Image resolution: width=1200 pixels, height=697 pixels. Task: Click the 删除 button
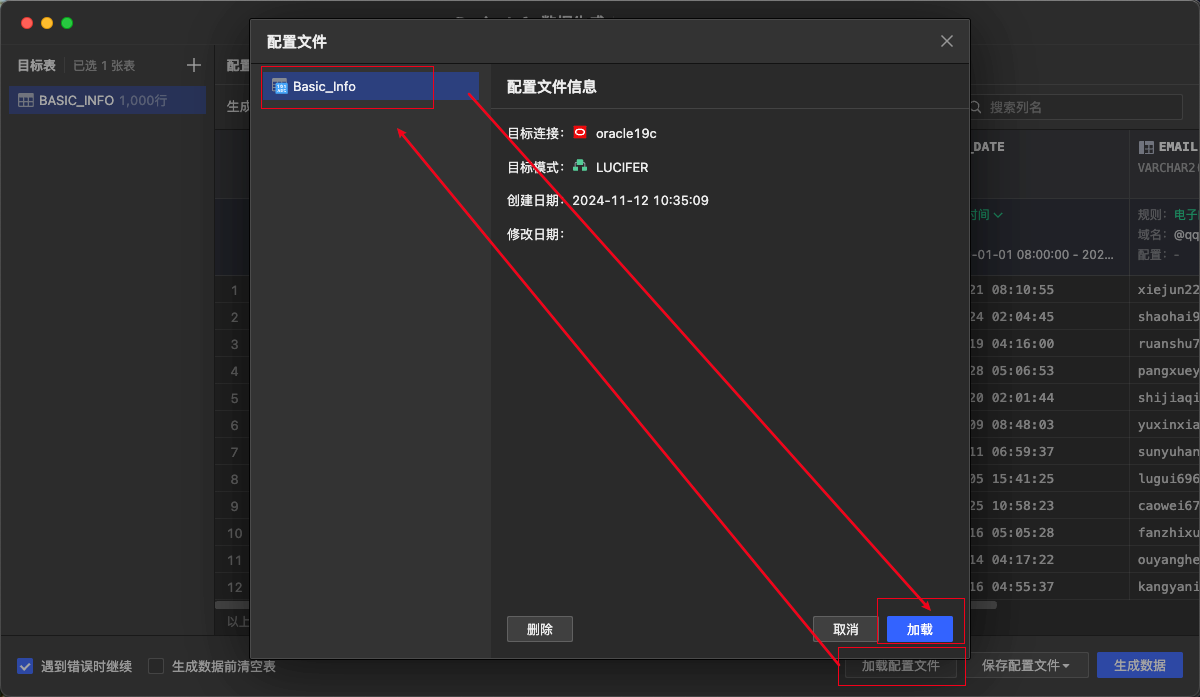coord(540,629)
